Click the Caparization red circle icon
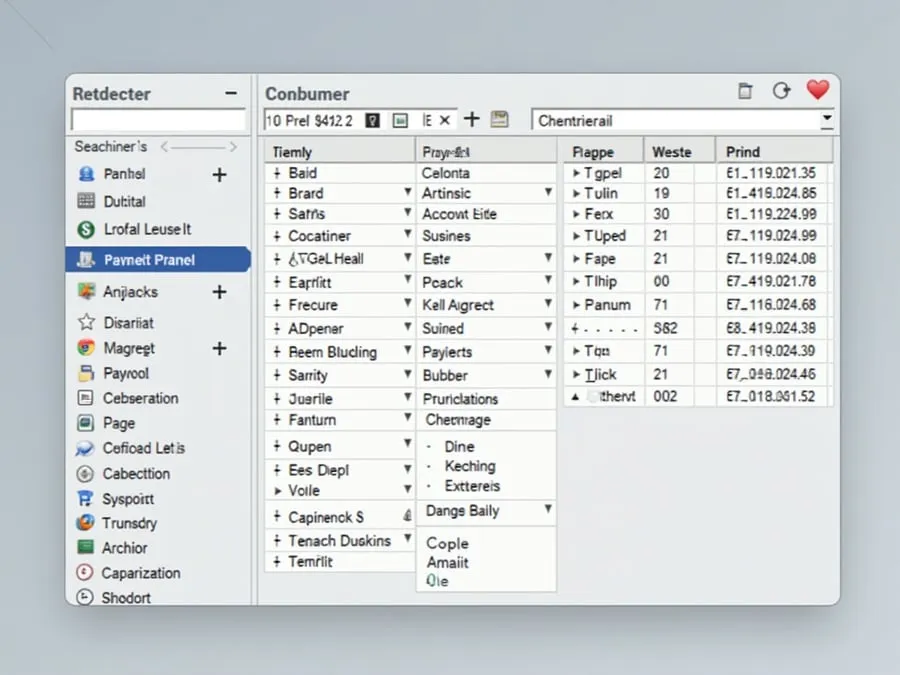The height and width of the screenshot is (675, 900). [84, 572]
